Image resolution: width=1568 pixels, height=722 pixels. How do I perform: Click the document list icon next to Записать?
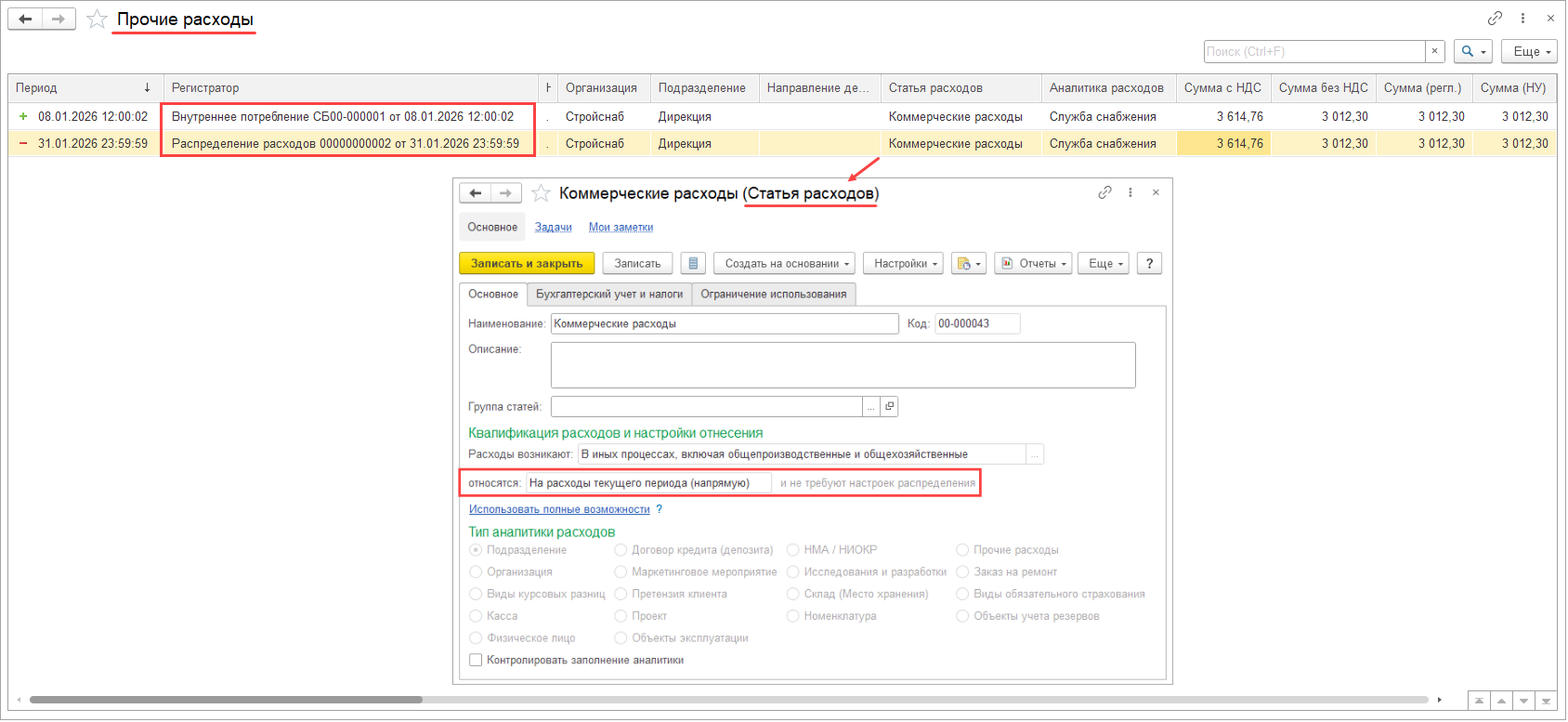[693, 264]
